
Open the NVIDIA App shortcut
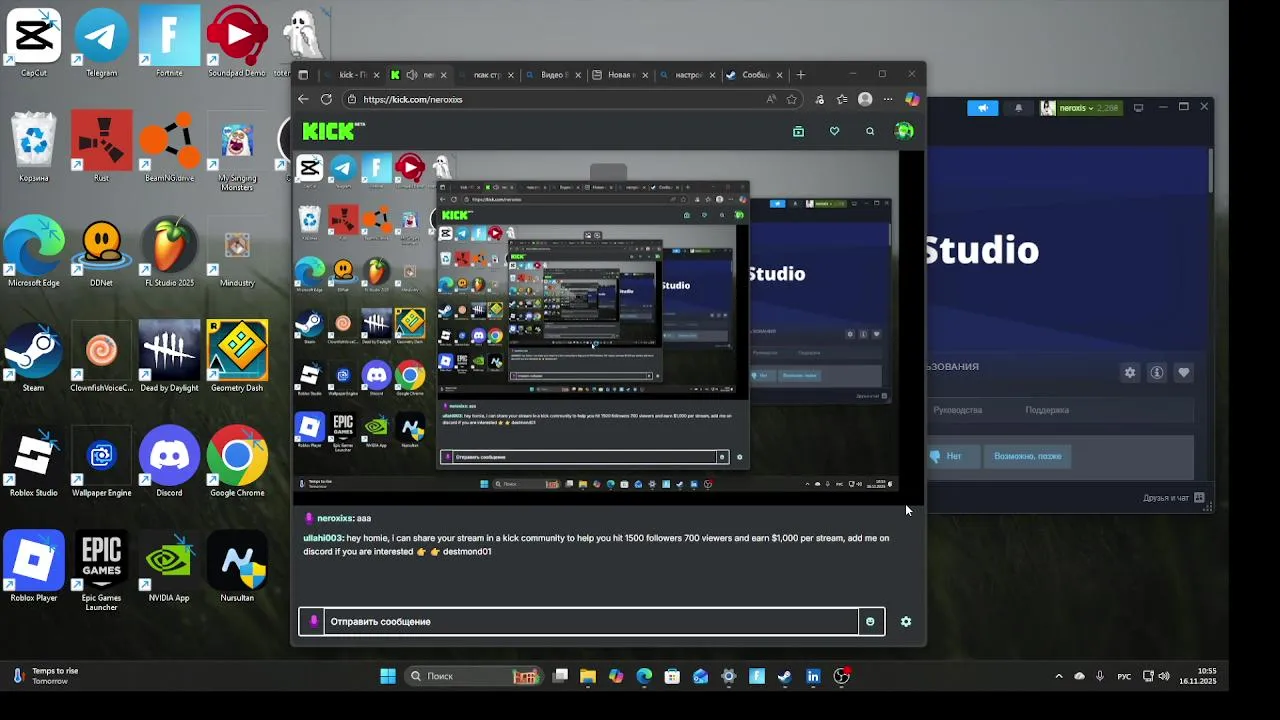click(169, 567)
